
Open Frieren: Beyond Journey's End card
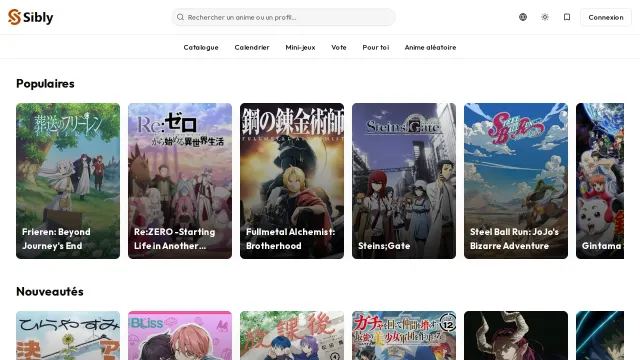68,181
